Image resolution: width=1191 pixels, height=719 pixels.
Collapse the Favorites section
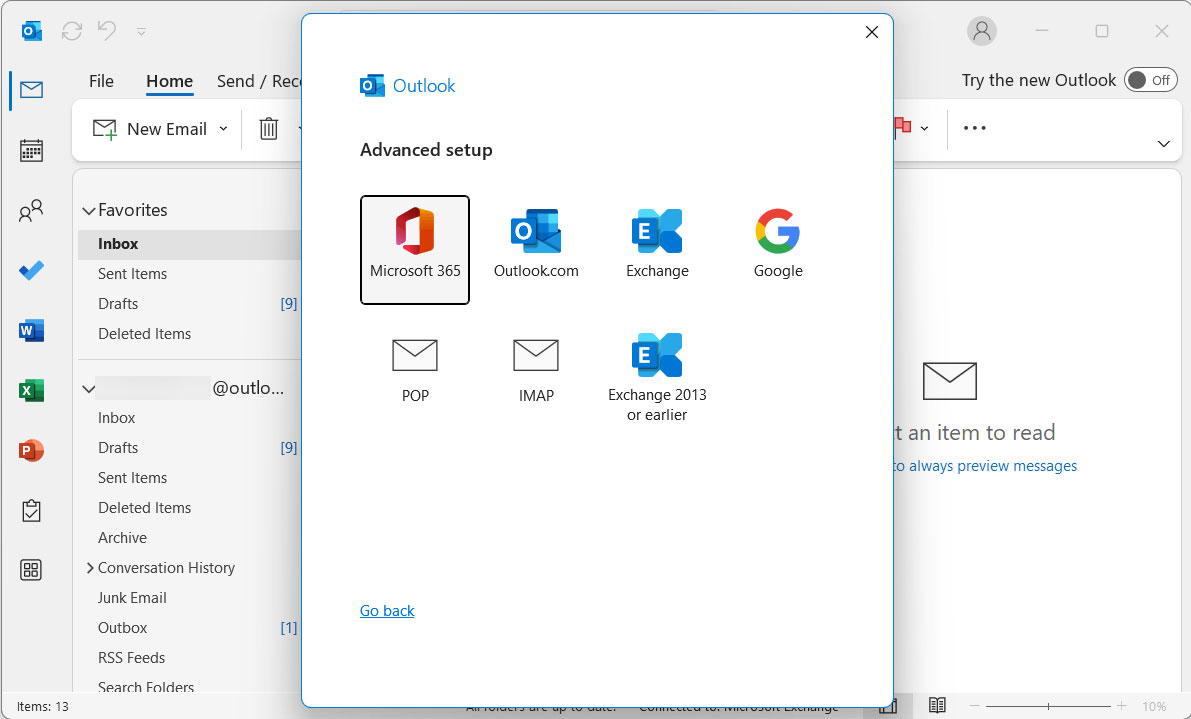tap(89, 210)
